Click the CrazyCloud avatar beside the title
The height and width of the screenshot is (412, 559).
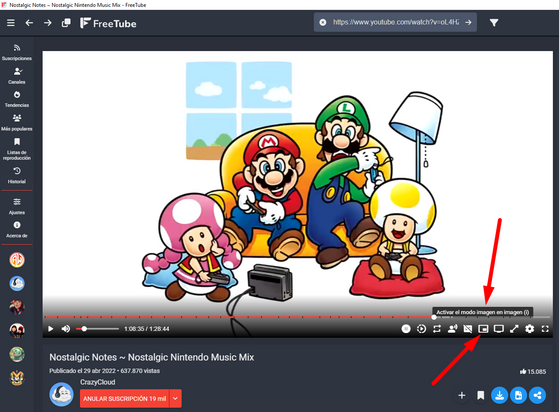click(61, 394)
